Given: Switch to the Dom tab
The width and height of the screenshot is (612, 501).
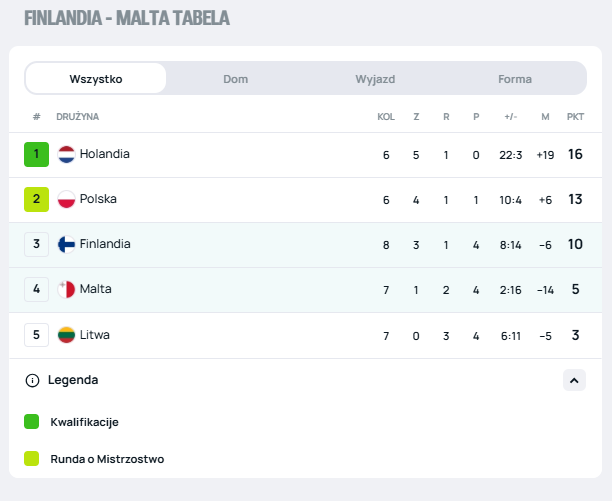Looking at the screenshot, I should (x=236, y=79).
